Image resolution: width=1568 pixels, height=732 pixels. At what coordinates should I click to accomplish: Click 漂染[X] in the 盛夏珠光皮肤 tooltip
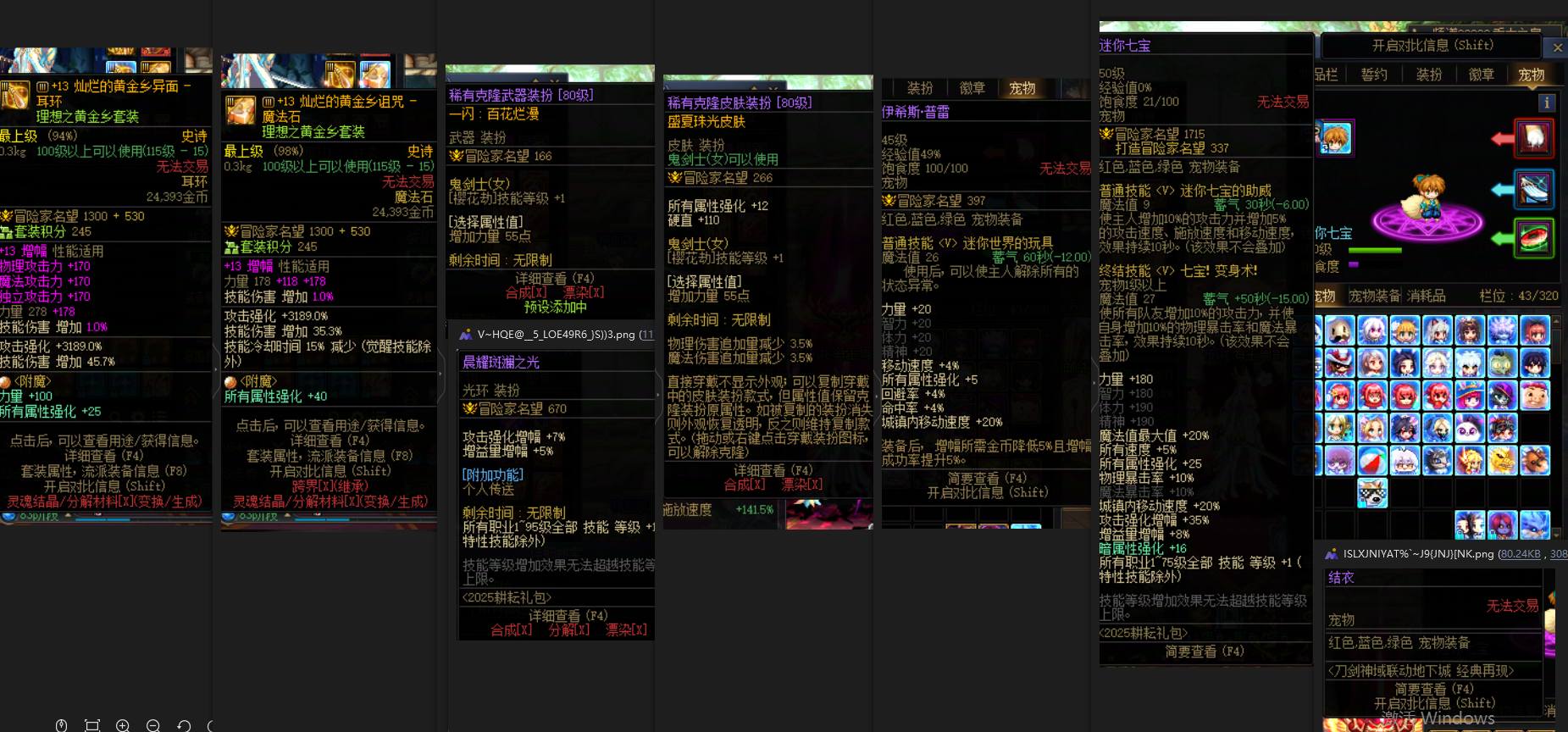tap(801, 485)
